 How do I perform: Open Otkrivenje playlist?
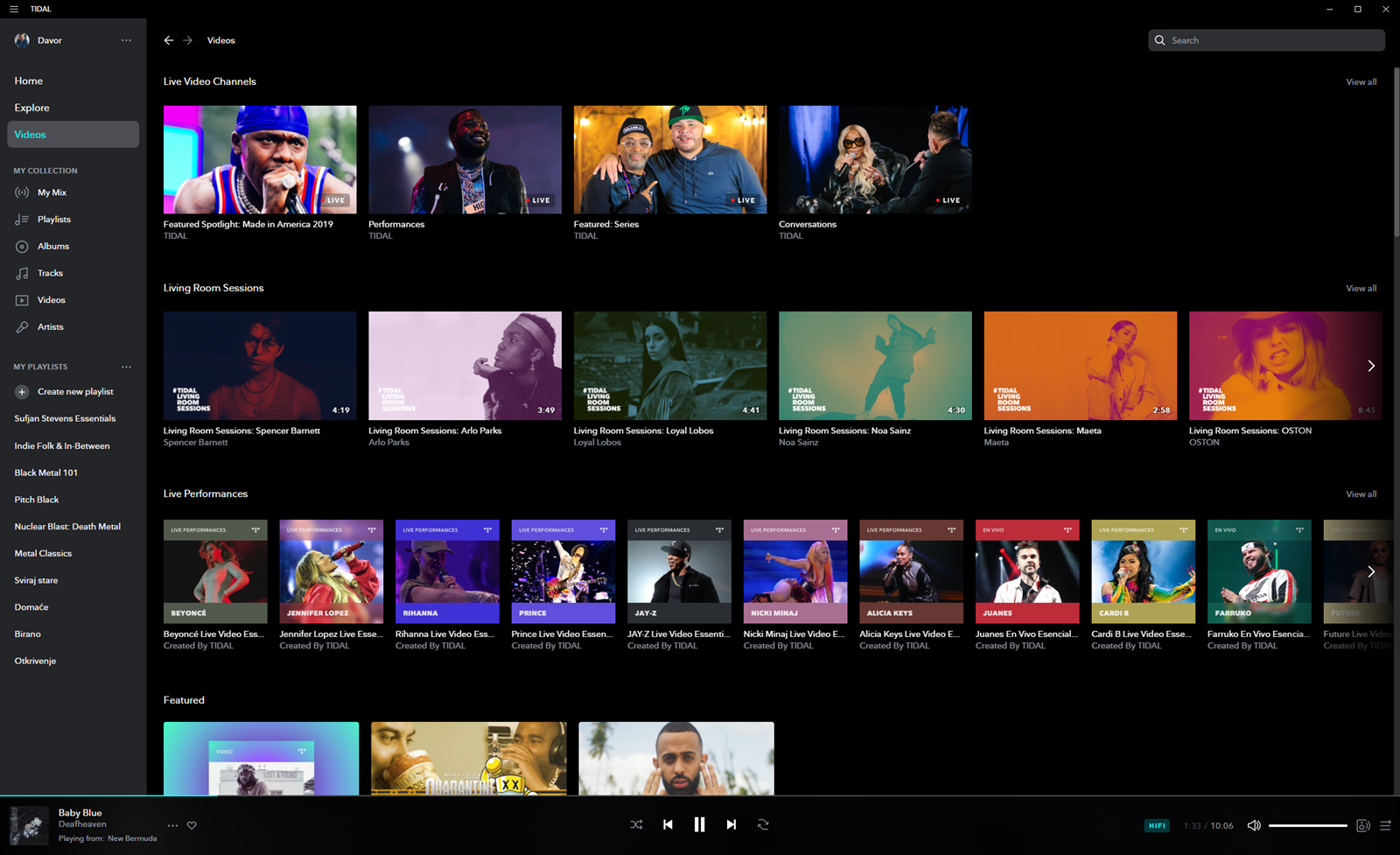pyautogui.click(x=35, y=661)
